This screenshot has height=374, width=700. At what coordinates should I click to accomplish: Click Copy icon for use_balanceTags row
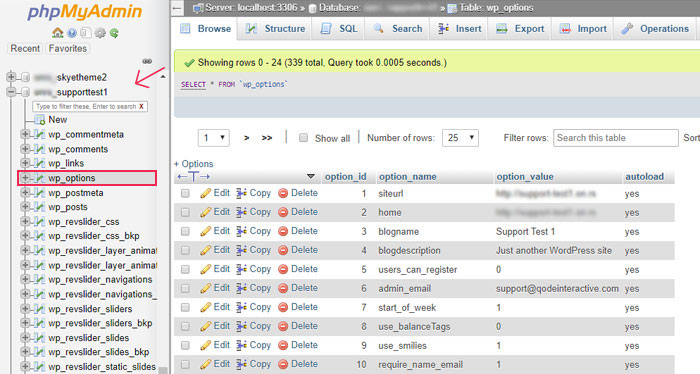(x=242, y=326)
